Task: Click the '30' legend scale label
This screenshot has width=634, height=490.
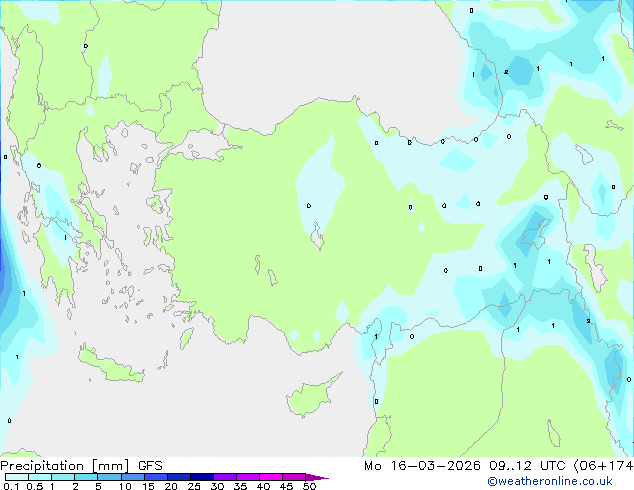Action: (217, 486)
